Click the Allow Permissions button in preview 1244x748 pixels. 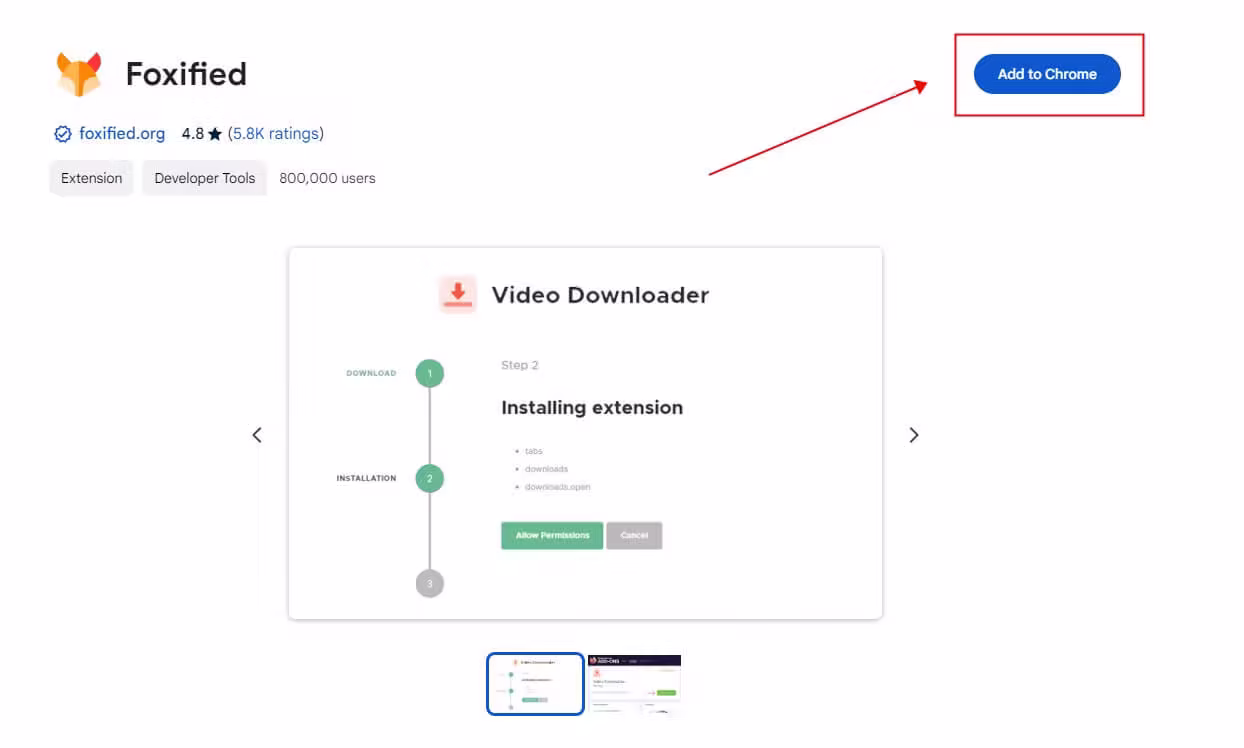[552, 535]
